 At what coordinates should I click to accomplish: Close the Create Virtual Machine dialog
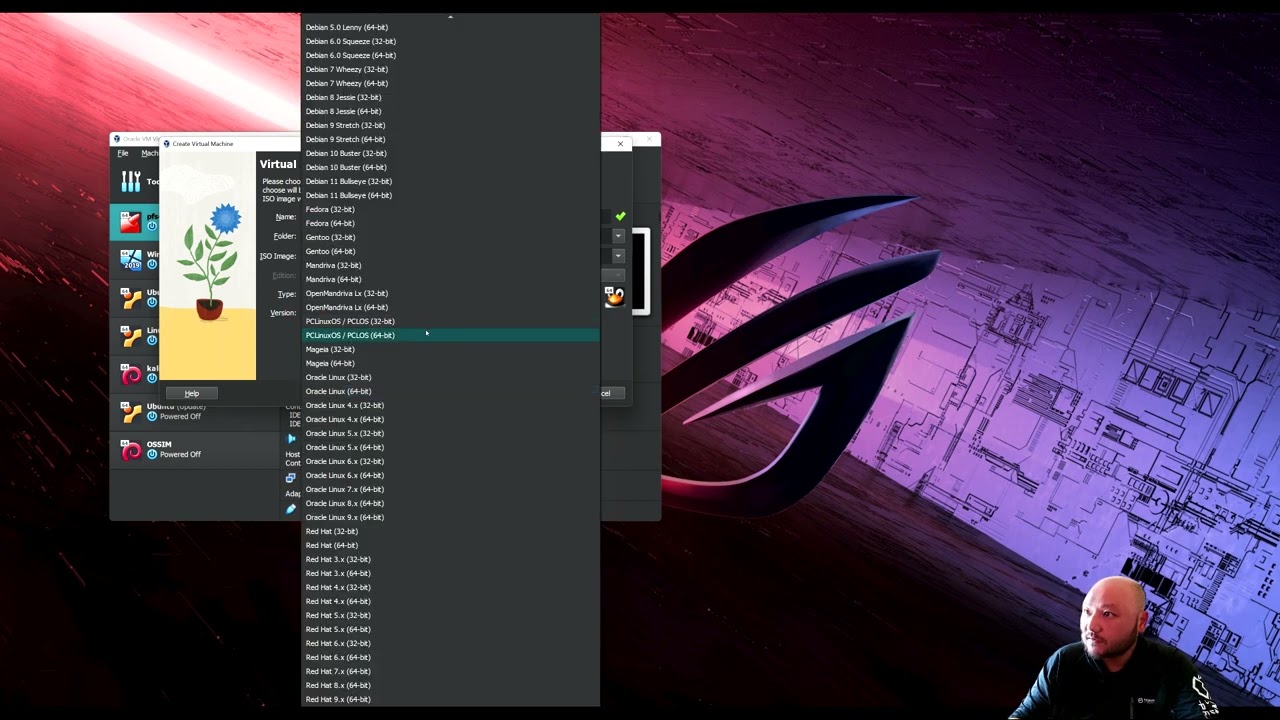(x=620, y=144)
